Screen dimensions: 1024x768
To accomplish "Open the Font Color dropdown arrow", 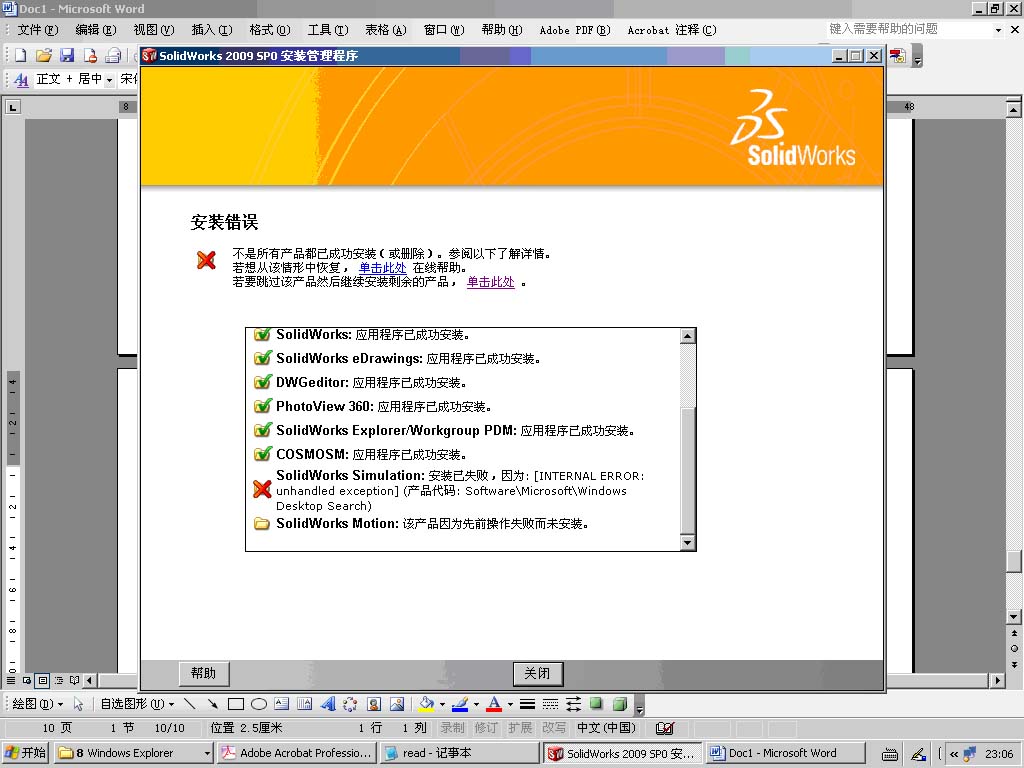I will [x=510, y=704].
